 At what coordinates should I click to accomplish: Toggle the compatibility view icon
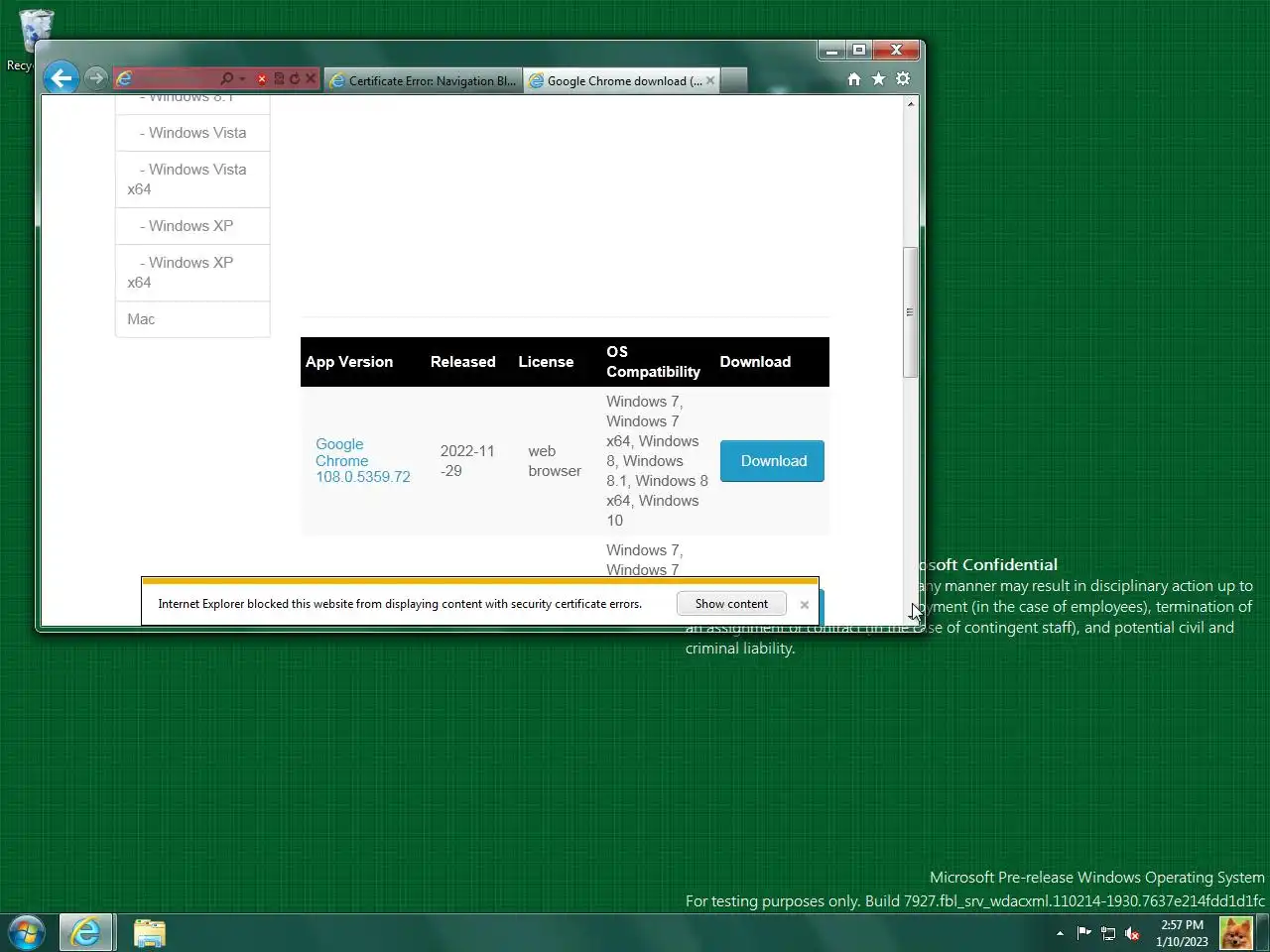coord(279,78)
